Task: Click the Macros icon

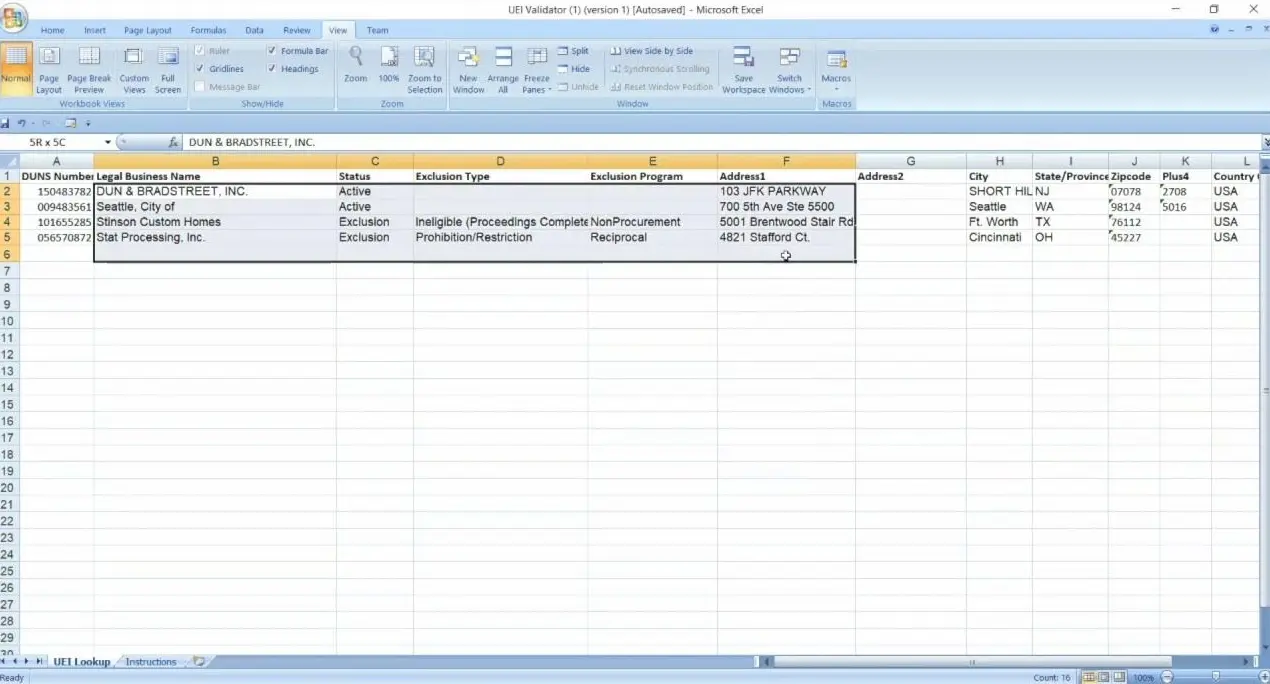Action: pyautogui.click(x=835, y=60)
